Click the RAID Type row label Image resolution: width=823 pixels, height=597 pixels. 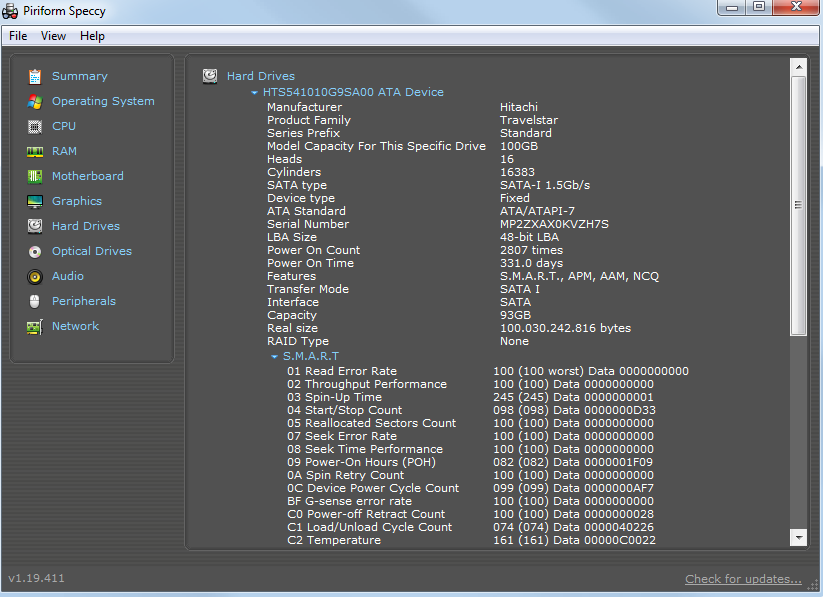298,341
